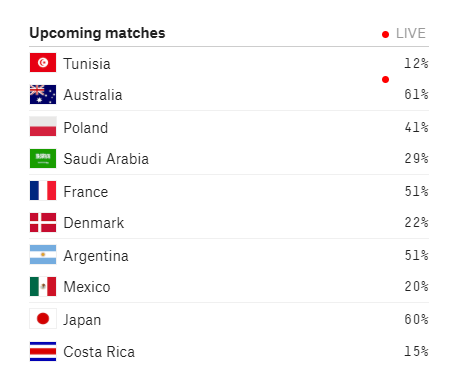Click the Poland flag icon
Image resolution: width=457 pixels, height=378 pixels.
[43, 126]
